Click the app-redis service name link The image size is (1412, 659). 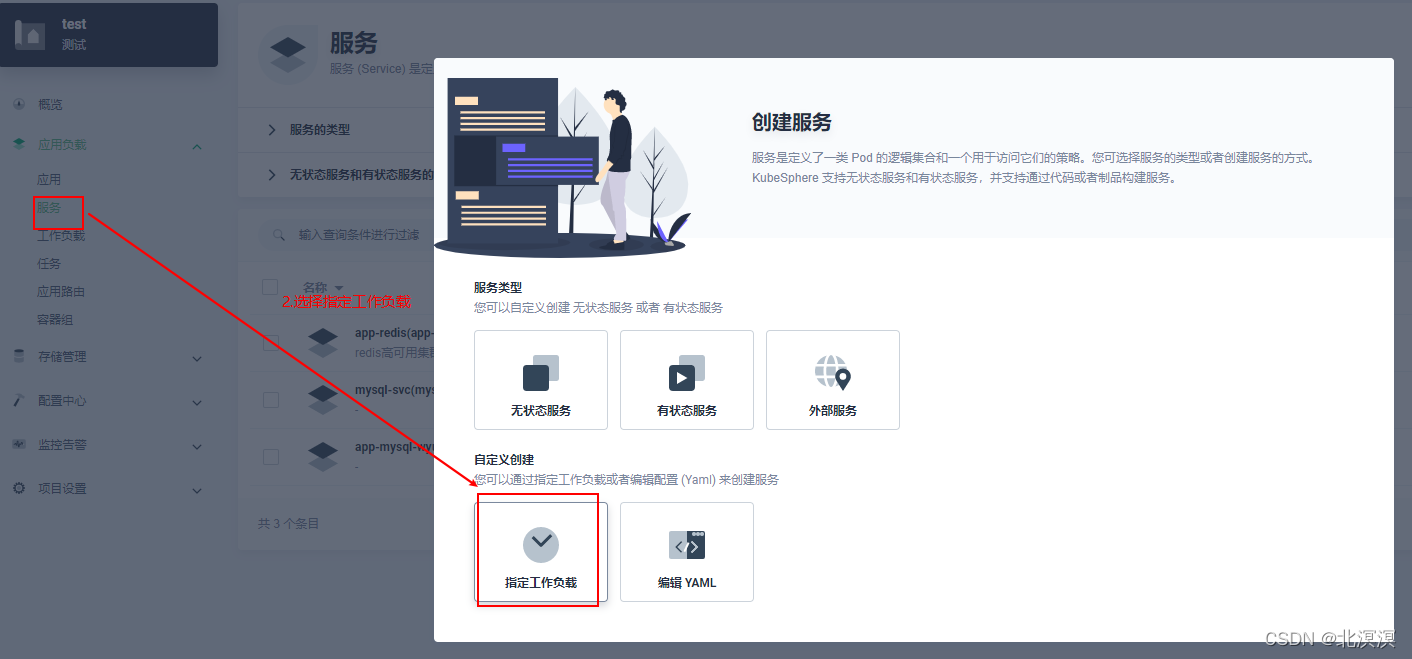click(394, 333)
